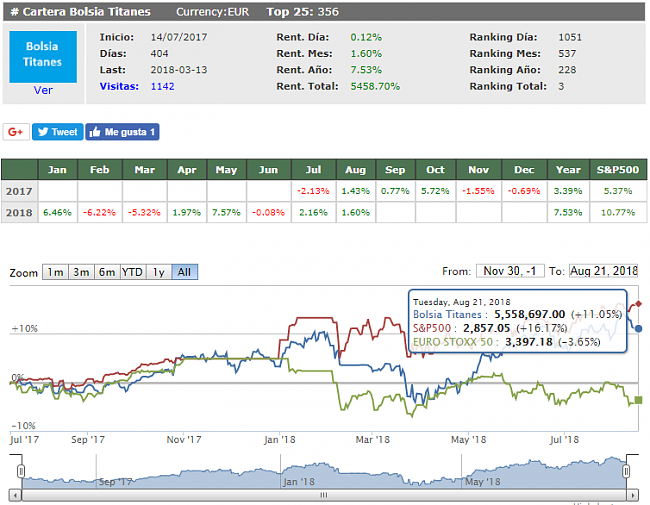Click the Inicio date 14/07/2017
The height and width of the screenshot is (505, 650).
(x=179, y=37)
